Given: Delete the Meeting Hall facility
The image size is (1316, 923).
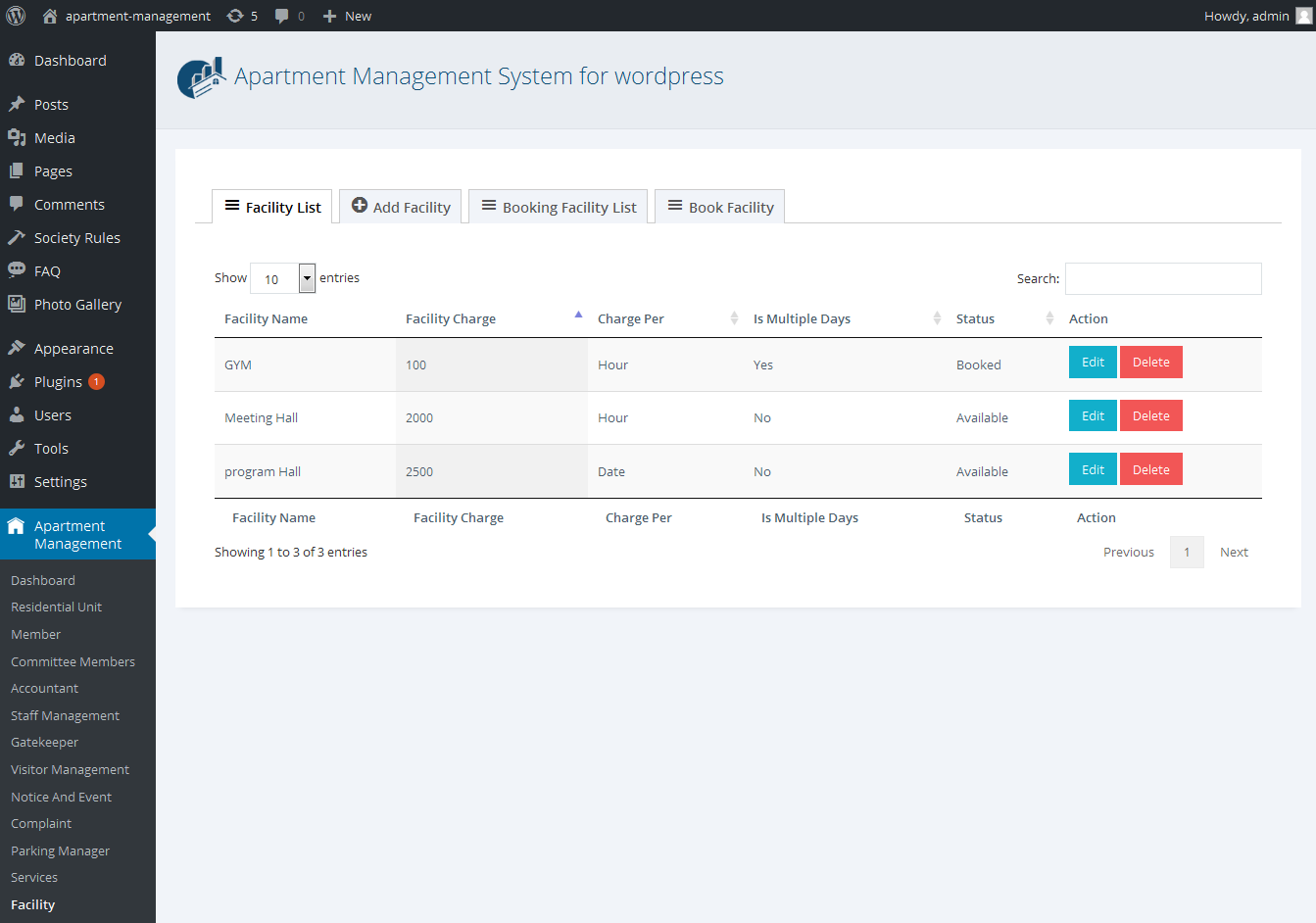Looking at the screenshot, I should pos(1151,415).
